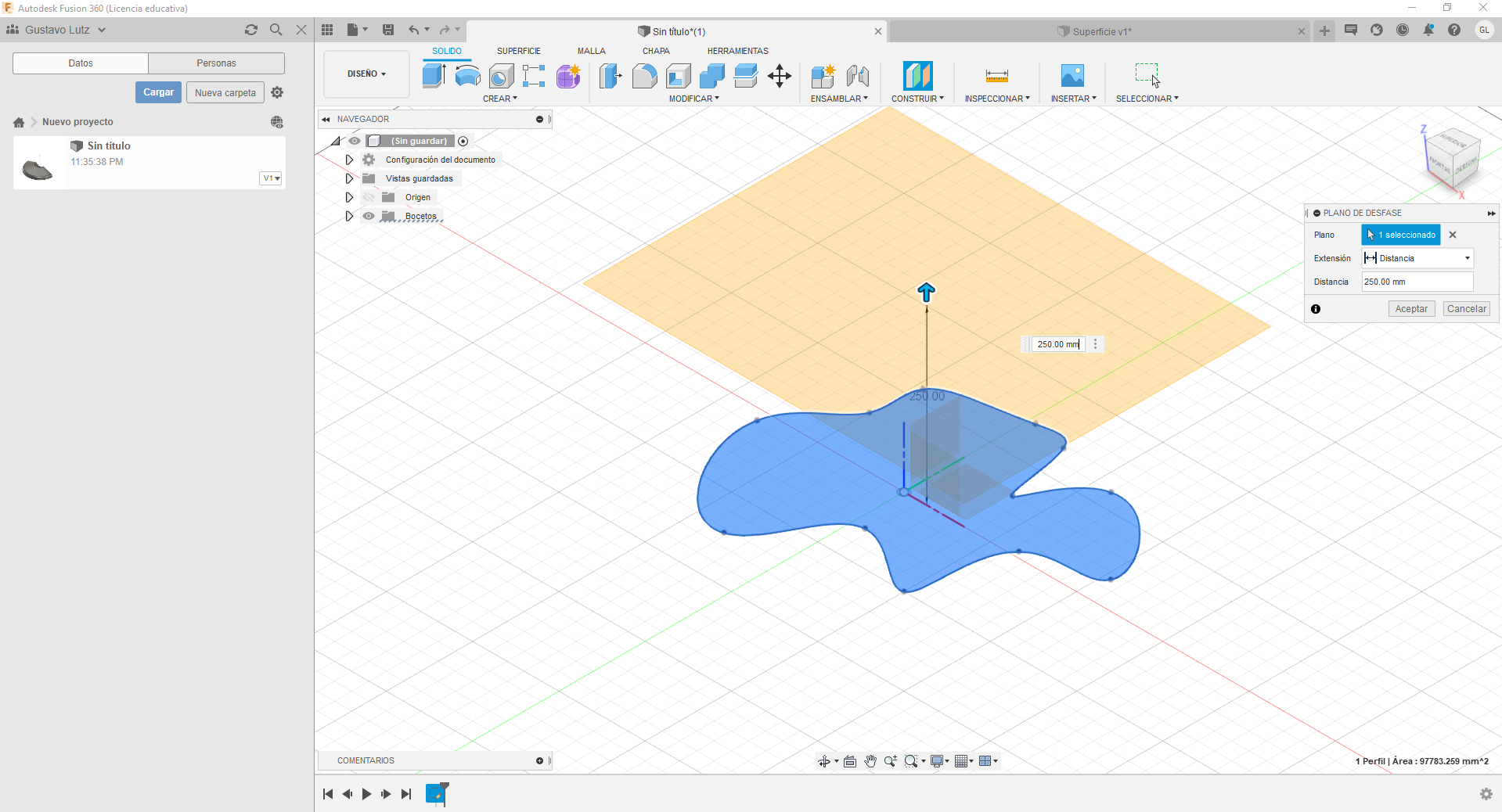Expand the Vistas guardadas node
The image size is (1502, 812).
[349, 178]
